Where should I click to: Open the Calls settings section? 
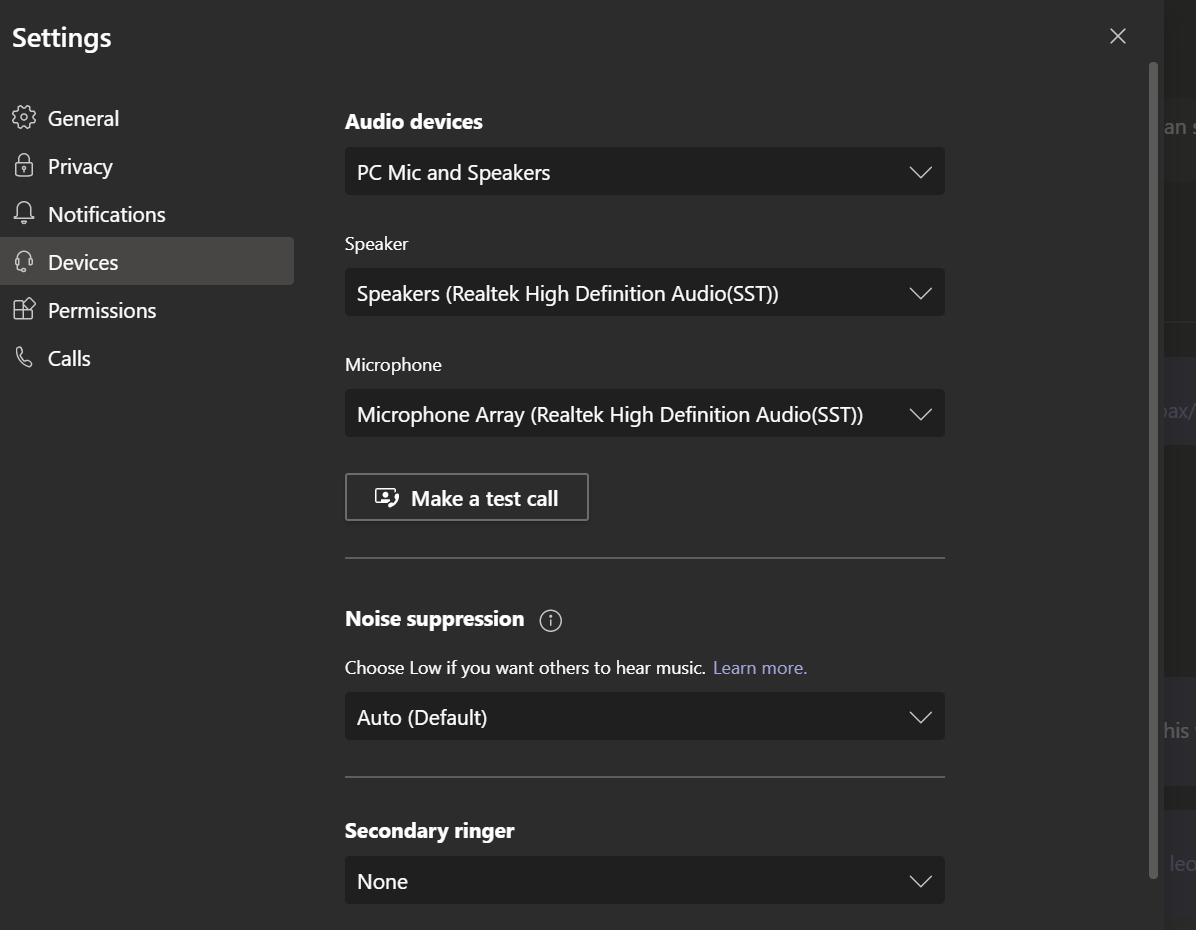tap(69, 358)
